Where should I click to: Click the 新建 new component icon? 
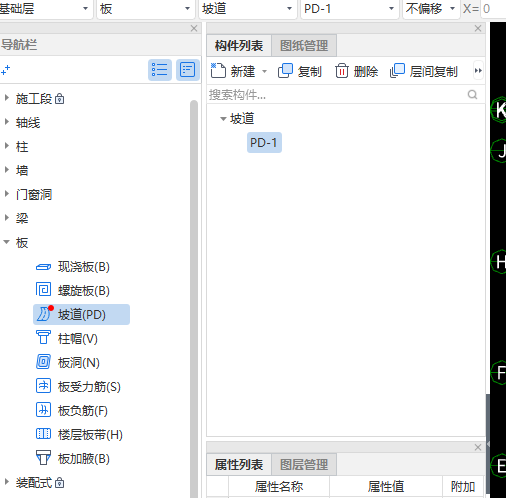point(218,70)
